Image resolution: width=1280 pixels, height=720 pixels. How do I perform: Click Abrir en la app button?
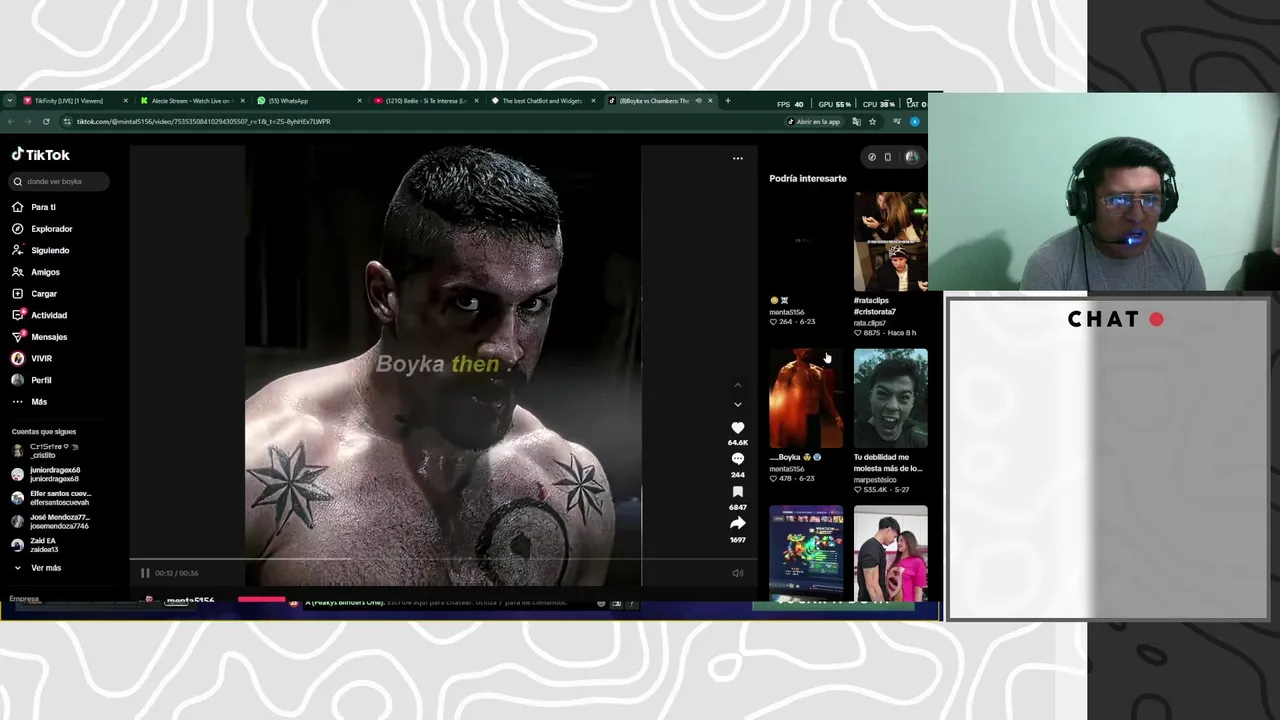coord(814,122)
